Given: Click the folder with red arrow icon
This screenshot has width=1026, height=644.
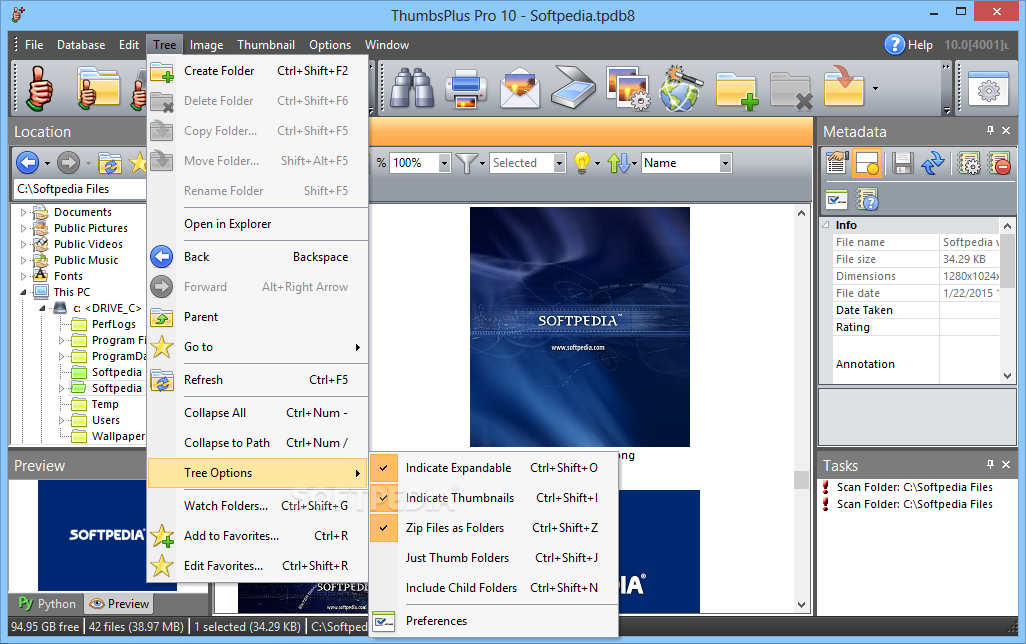Looking at the screenshot, I should [844, 87].
